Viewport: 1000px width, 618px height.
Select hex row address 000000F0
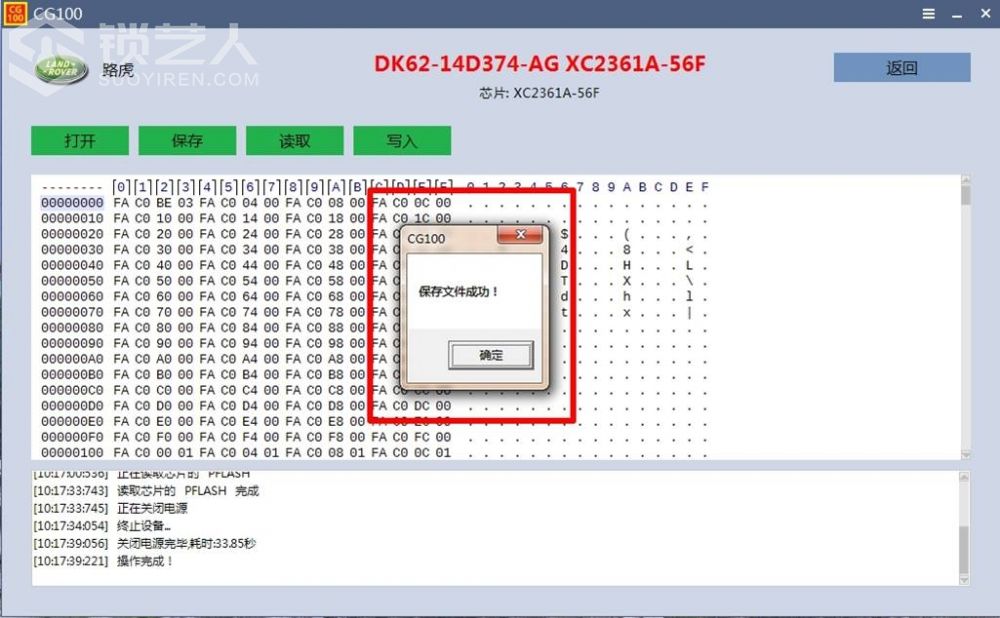(x=72, y=438)
